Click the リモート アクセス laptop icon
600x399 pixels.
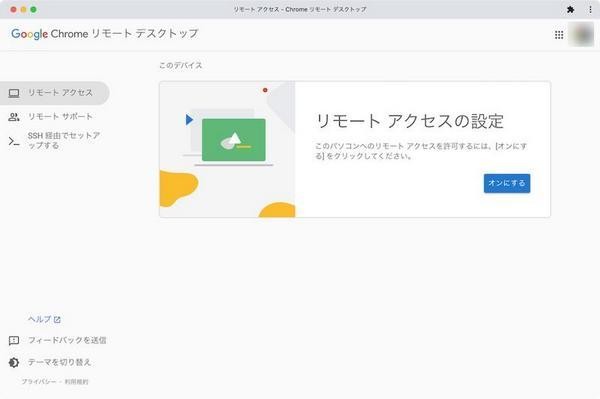14,93
